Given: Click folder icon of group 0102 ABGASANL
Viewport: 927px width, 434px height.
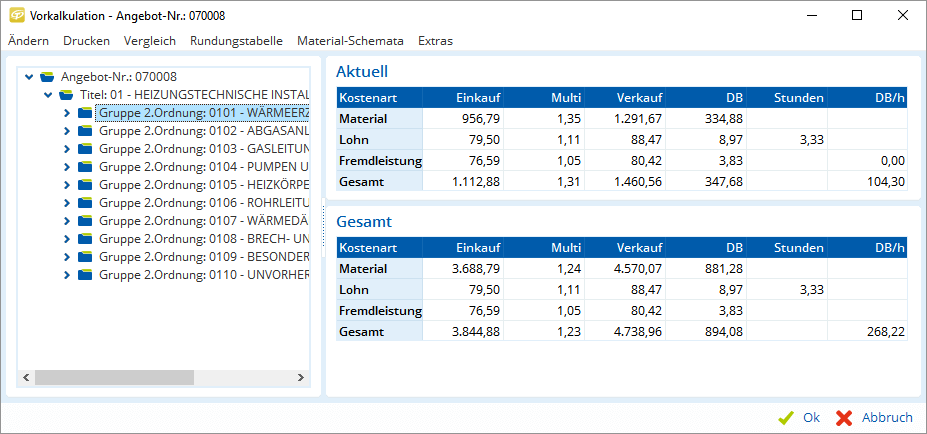Looking at the screenshot, I should coord(84,131).
